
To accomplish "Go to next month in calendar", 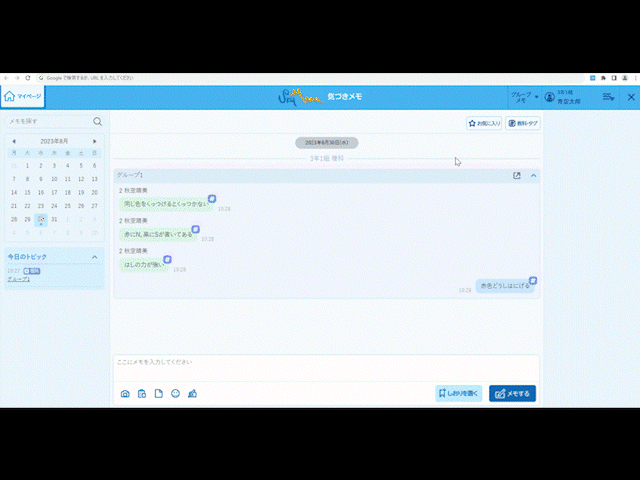I will tap(95, 142).
